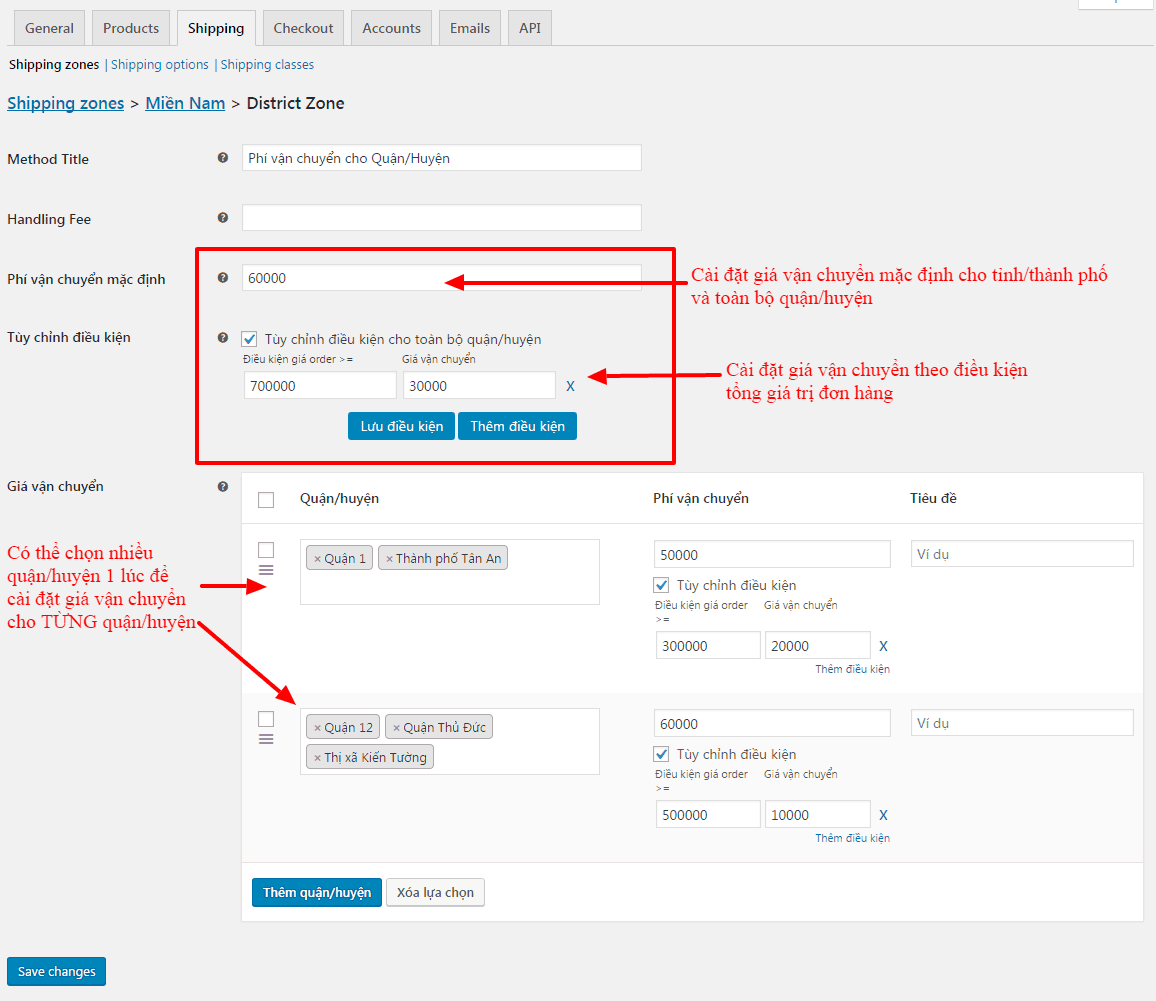
Task: Click the Shipping classes link
Action: (267, 64)
